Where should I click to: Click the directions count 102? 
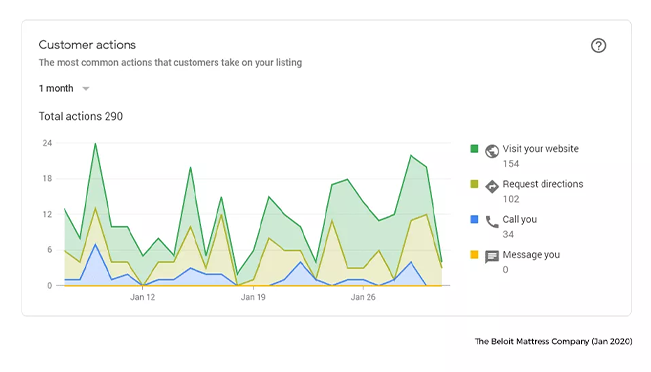click(511, 199)
